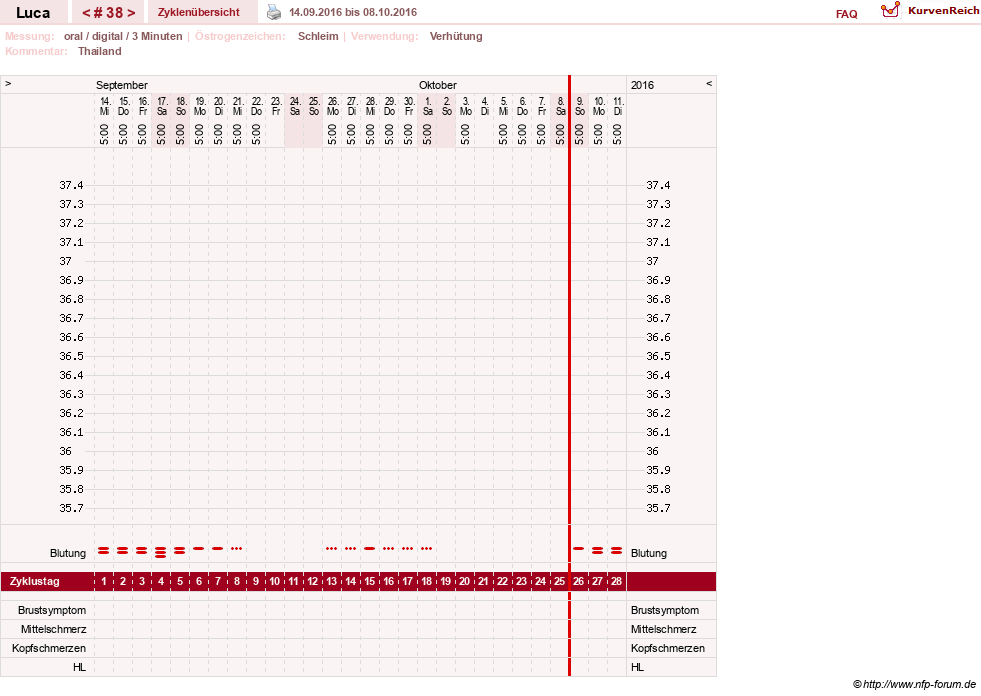
Task: Click the Thailand comment text
Action: (99, 51)
